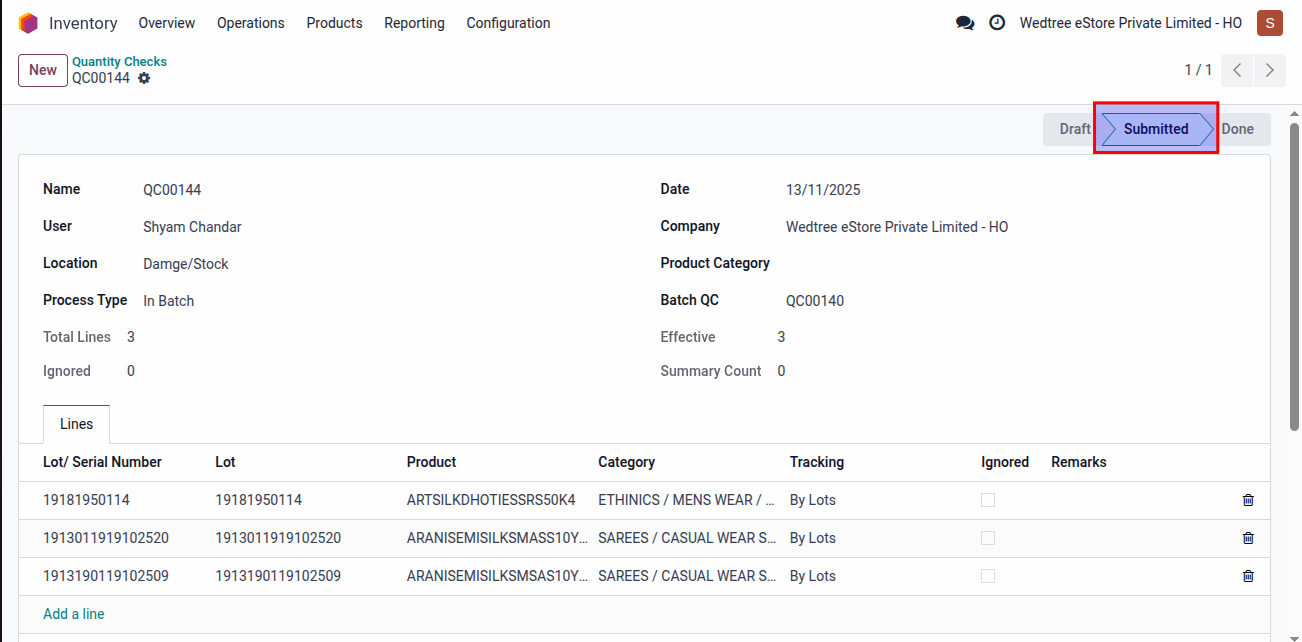Toggle Ignored checkbox for lot 1913190119102509
1302x642 pixels.
(x=988, y=576)
